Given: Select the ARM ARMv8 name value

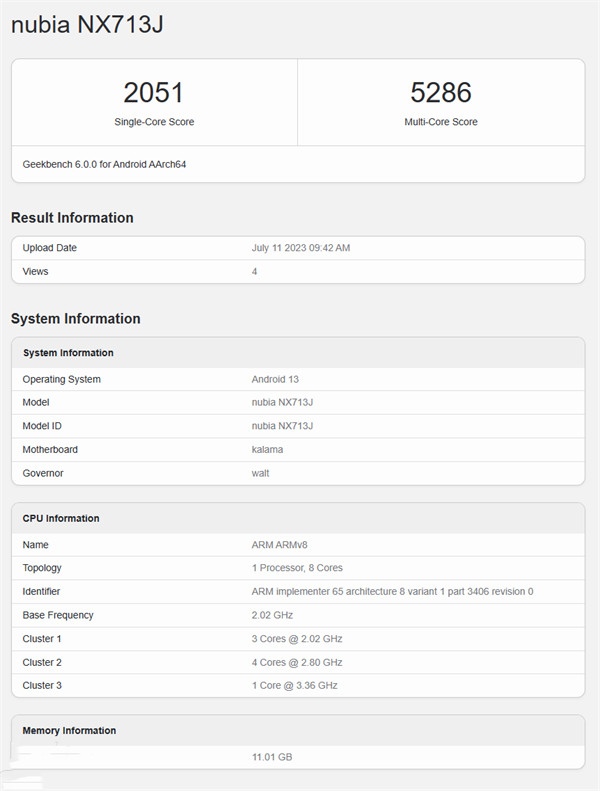Looking at the screenshot, I should point(280,545).
